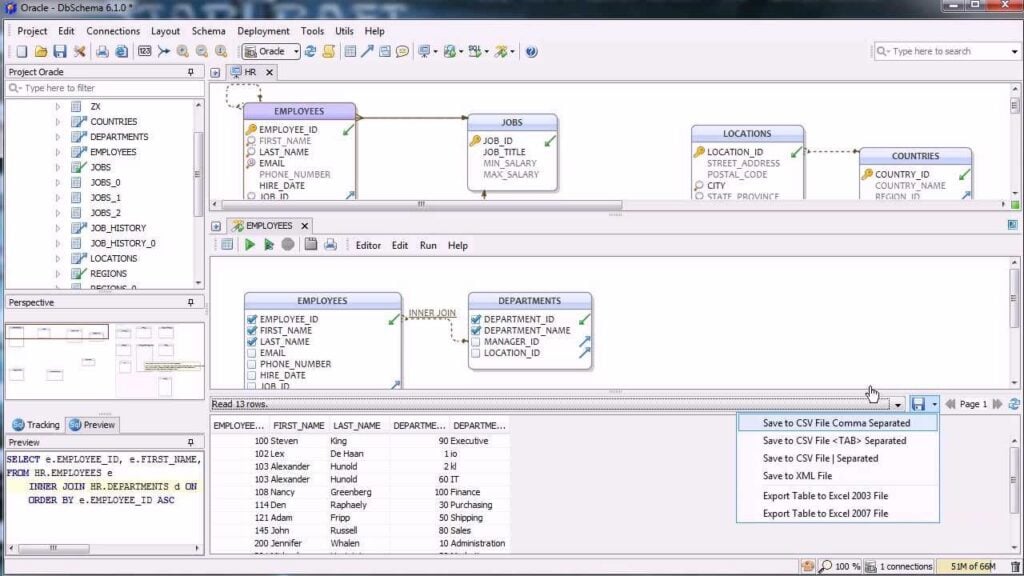Expand the REGIONS tree node
1024x576 pixels.
(x=57, y=274)
